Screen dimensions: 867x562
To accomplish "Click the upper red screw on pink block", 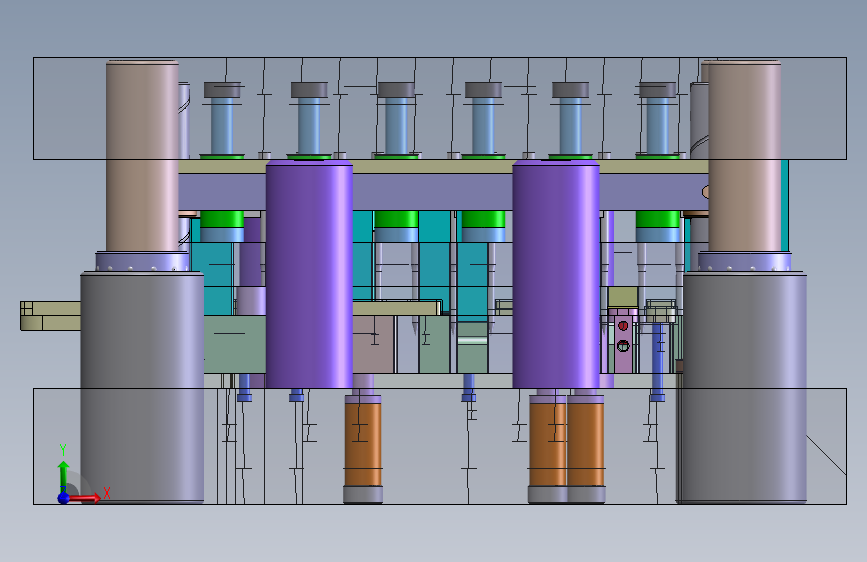I will (623, 326).
